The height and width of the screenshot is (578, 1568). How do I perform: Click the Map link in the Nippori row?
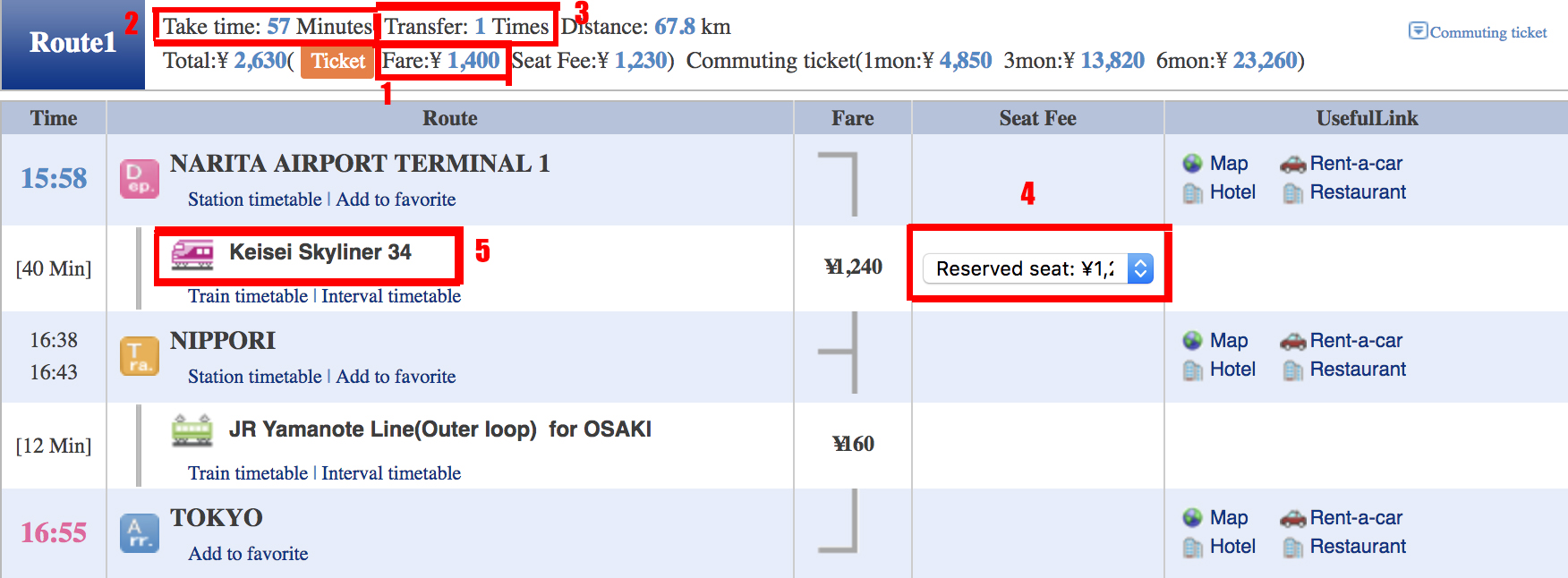[1228, 341]
